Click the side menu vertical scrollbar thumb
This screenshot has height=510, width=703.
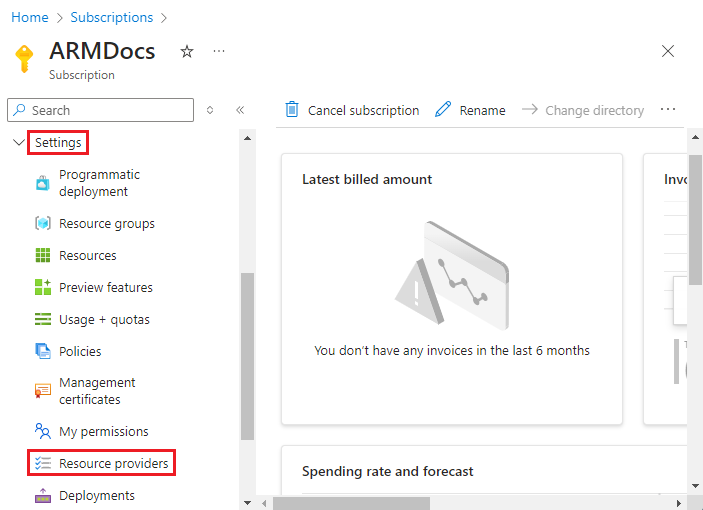247,356
